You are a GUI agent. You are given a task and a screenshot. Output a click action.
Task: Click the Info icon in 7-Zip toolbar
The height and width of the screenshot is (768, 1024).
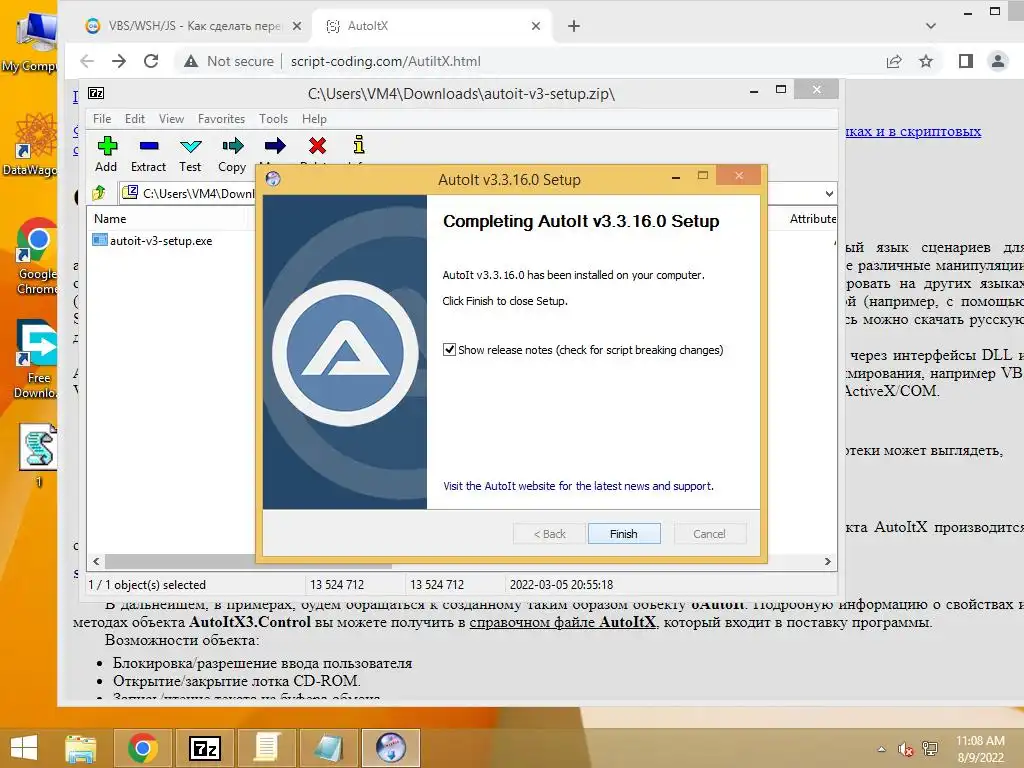point(359,145)
